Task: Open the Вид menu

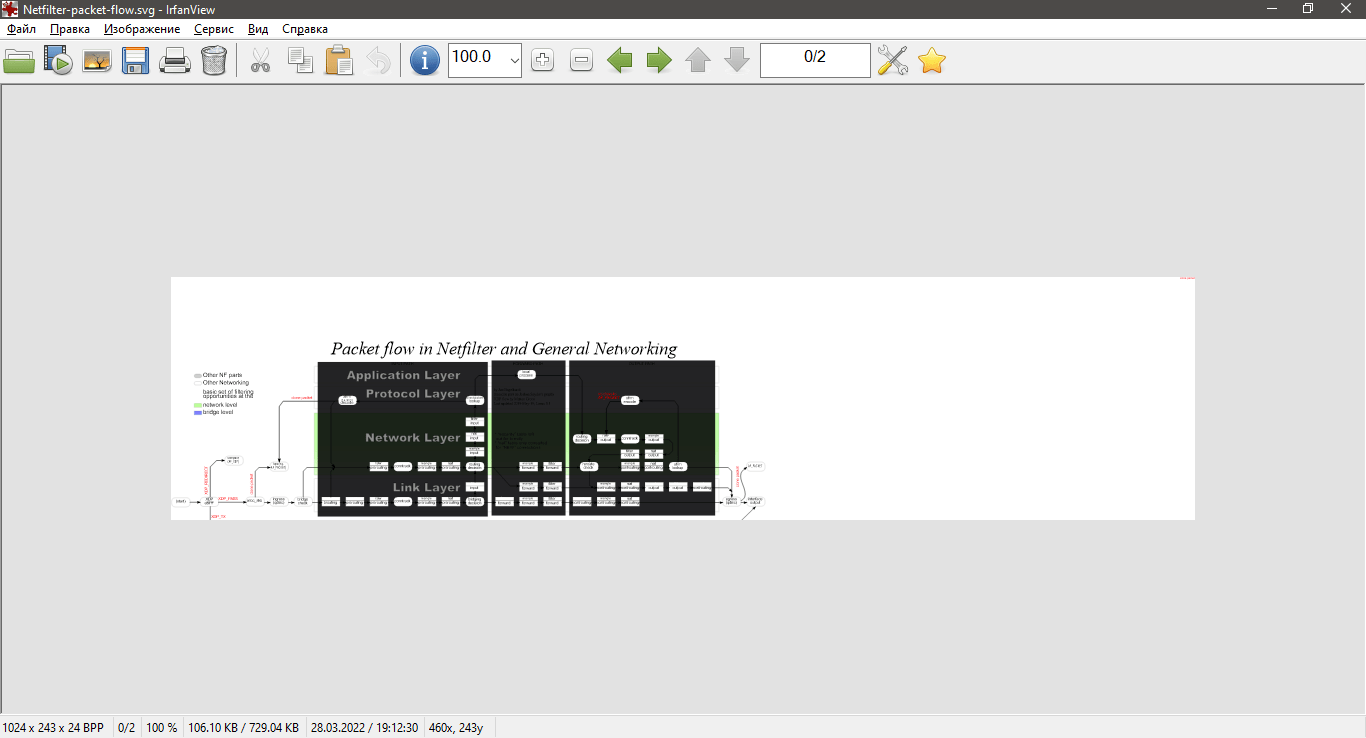Action: pos(258,29)
